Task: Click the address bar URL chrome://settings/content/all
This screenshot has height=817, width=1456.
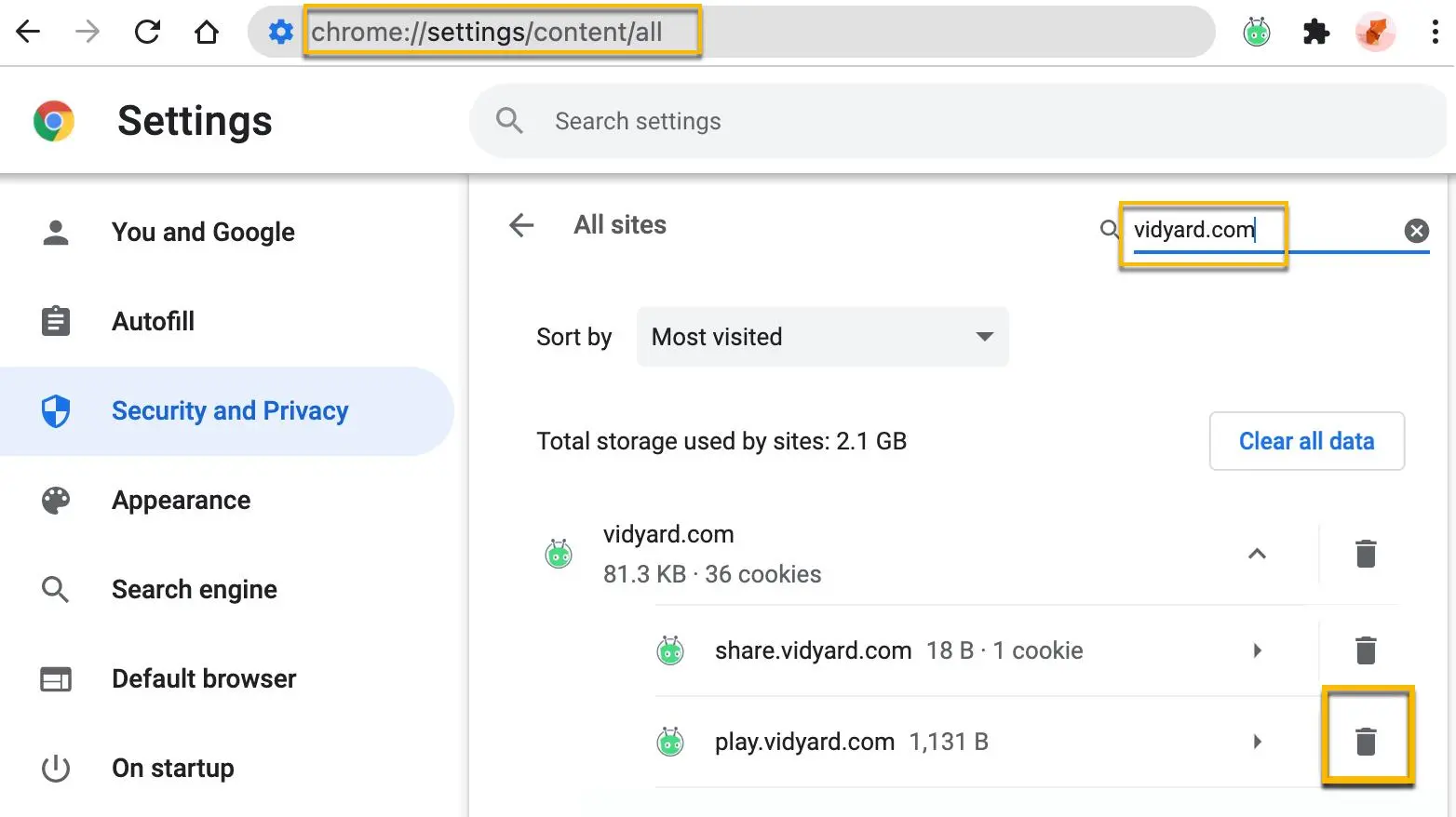Action: [x=487, y=33]
